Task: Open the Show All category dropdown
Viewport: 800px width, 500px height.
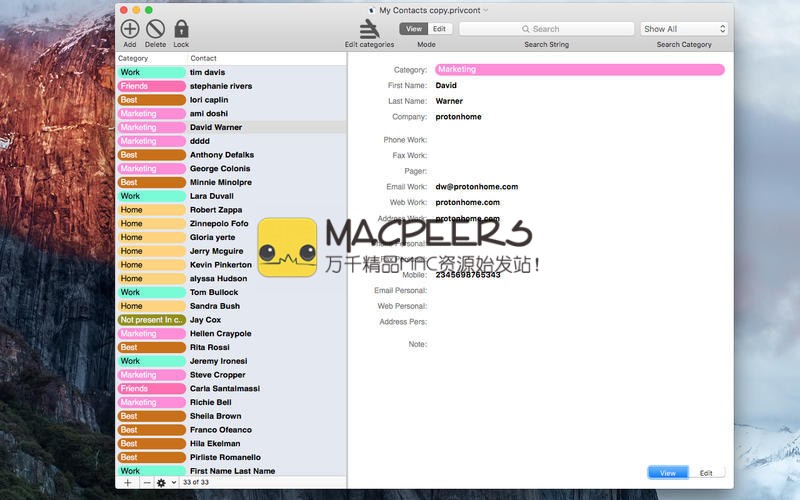Action: [x=684, y=29]
